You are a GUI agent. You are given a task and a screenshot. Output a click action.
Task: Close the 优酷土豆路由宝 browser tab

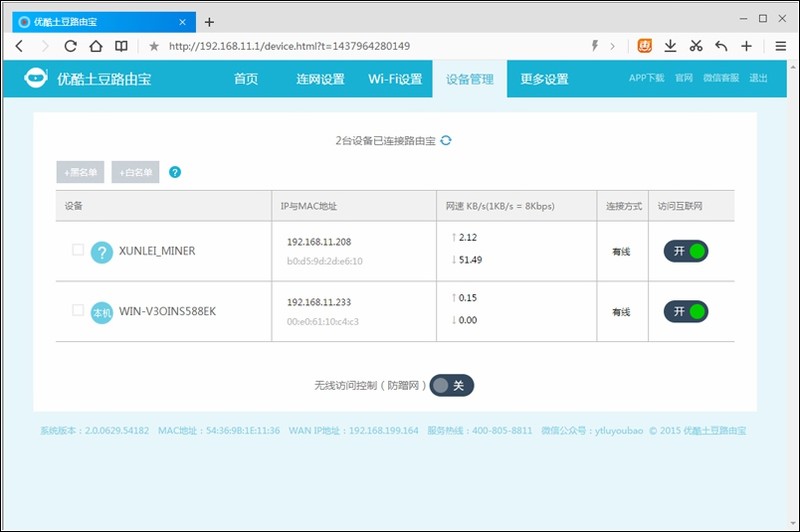tap(183, 22)
